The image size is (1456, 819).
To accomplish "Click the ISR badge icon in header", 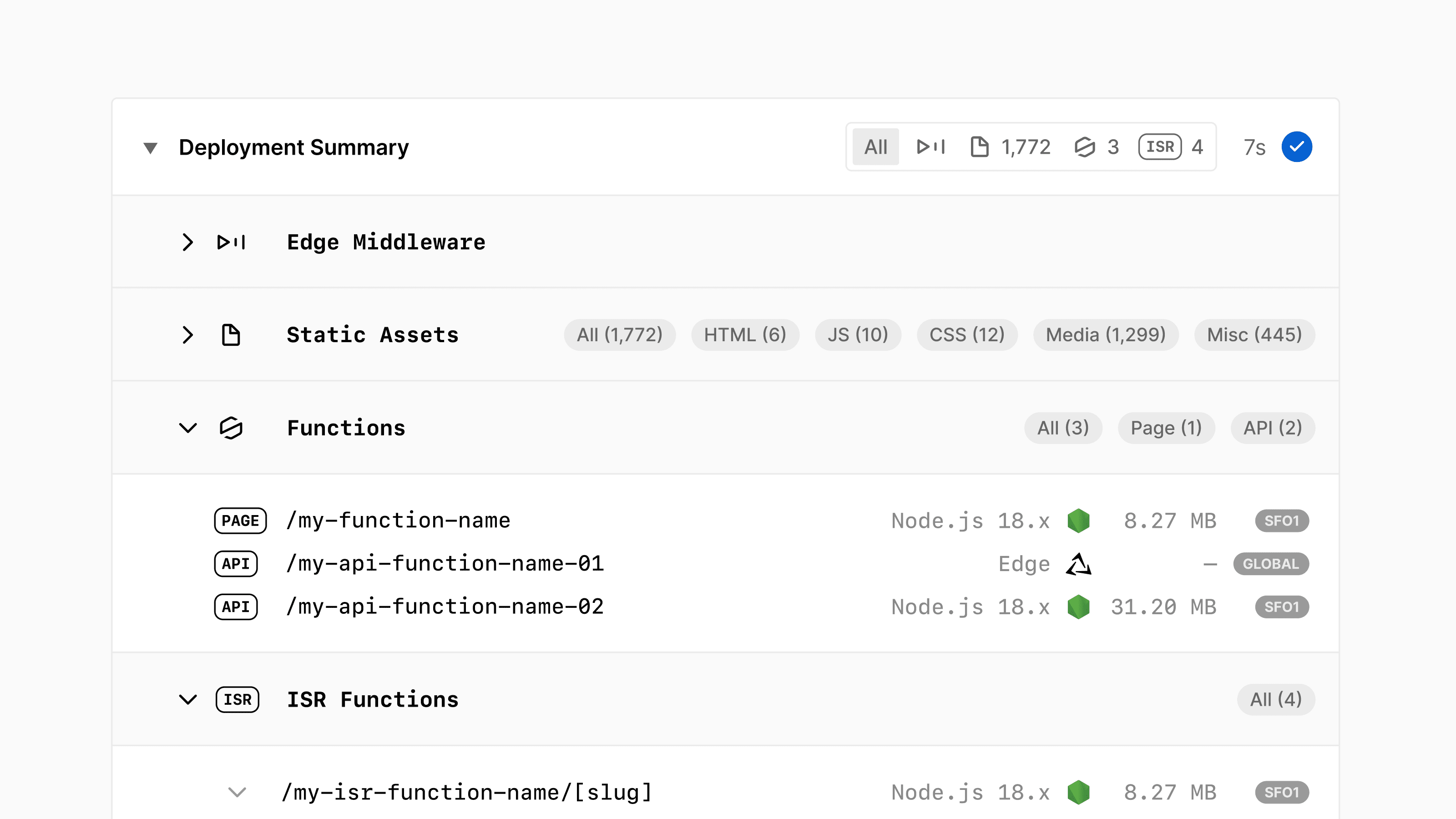I will click(x=1158, y=147).
